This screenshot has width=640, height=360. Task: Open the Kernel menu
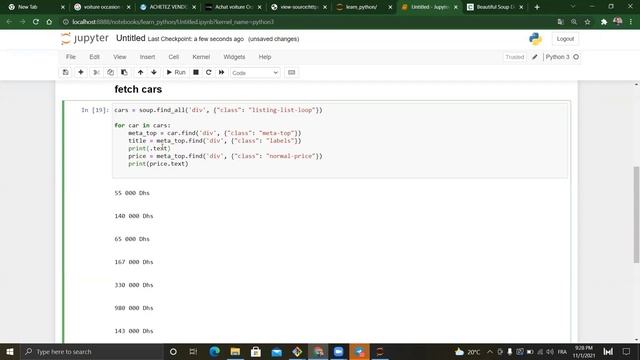(201, 57)
